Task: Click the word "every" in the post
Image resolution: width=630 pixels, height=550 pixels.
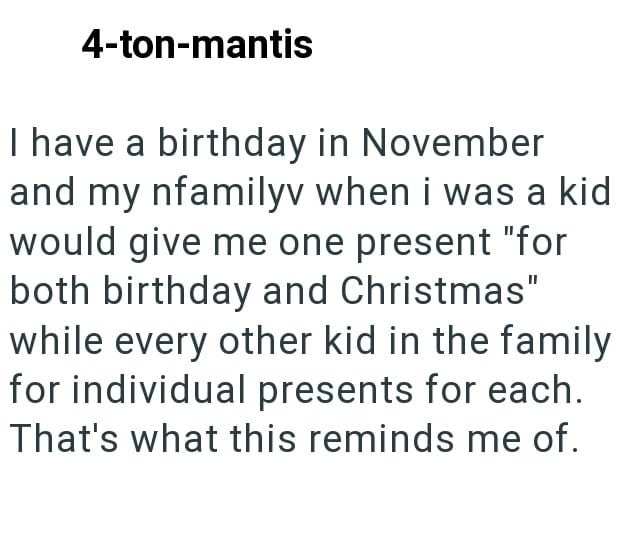Action: point(151,340)
